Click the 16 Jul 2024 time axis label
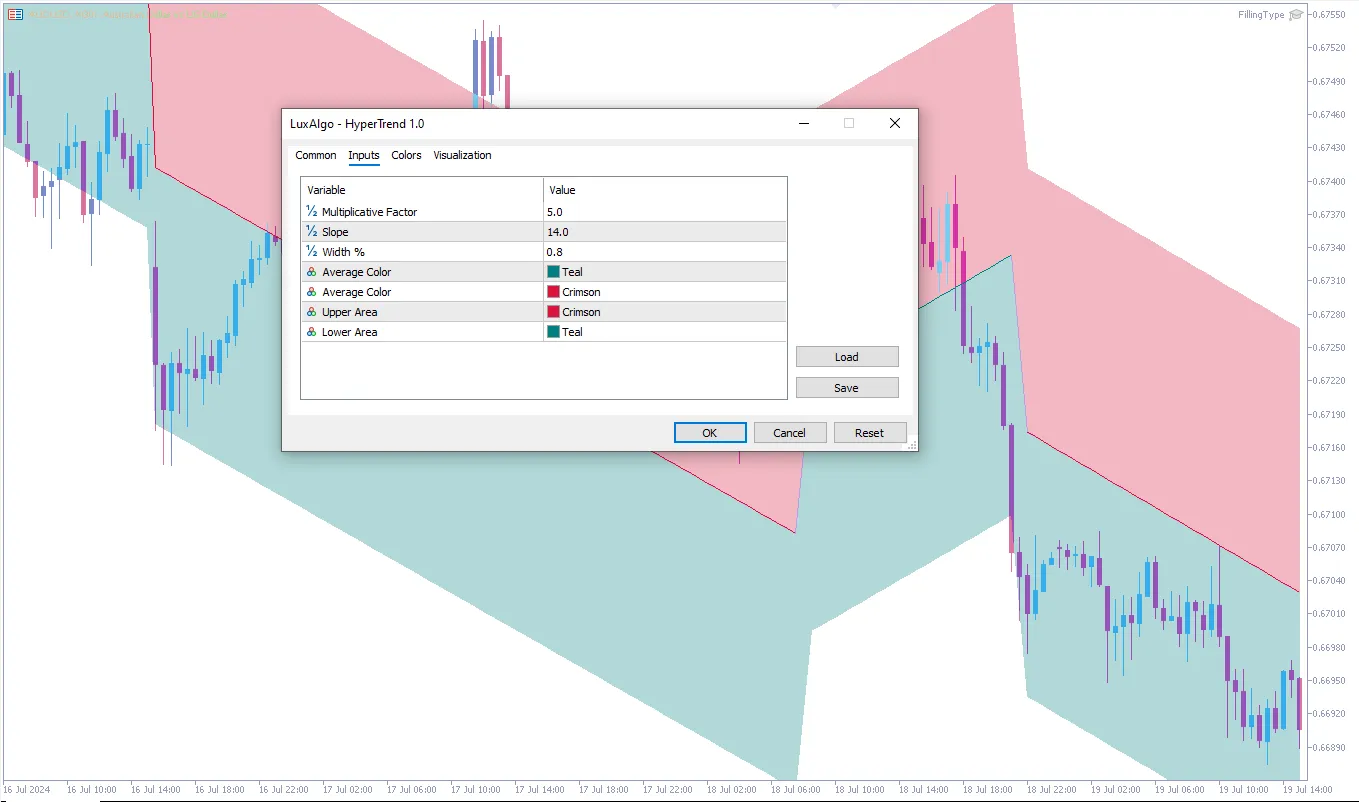The width and height of the screenshot is (1359, 802). 26,790
